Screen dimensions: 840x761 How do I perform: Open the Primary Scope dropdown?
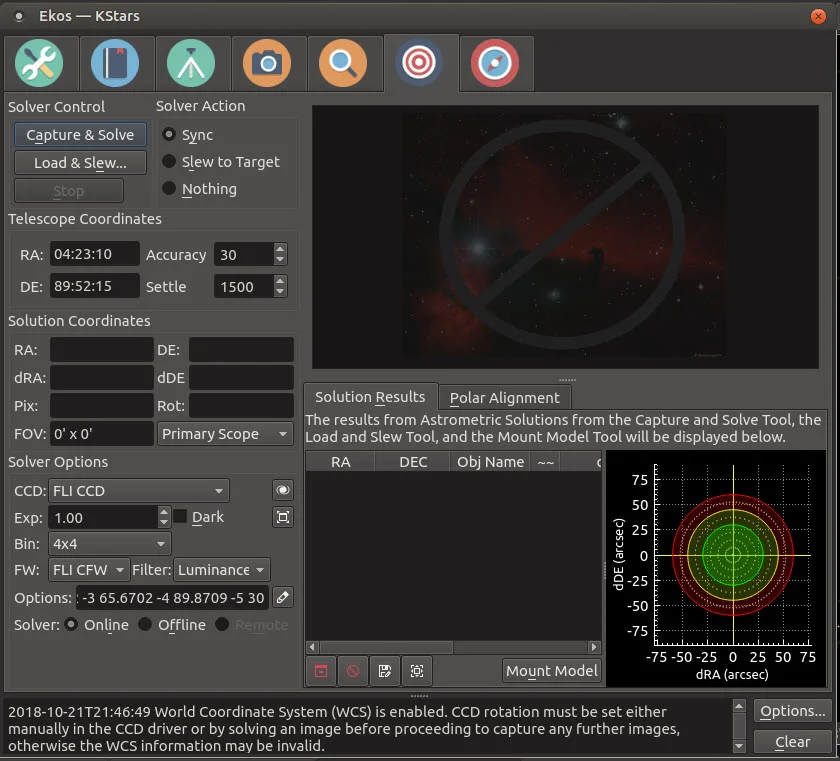pos(225,434)
